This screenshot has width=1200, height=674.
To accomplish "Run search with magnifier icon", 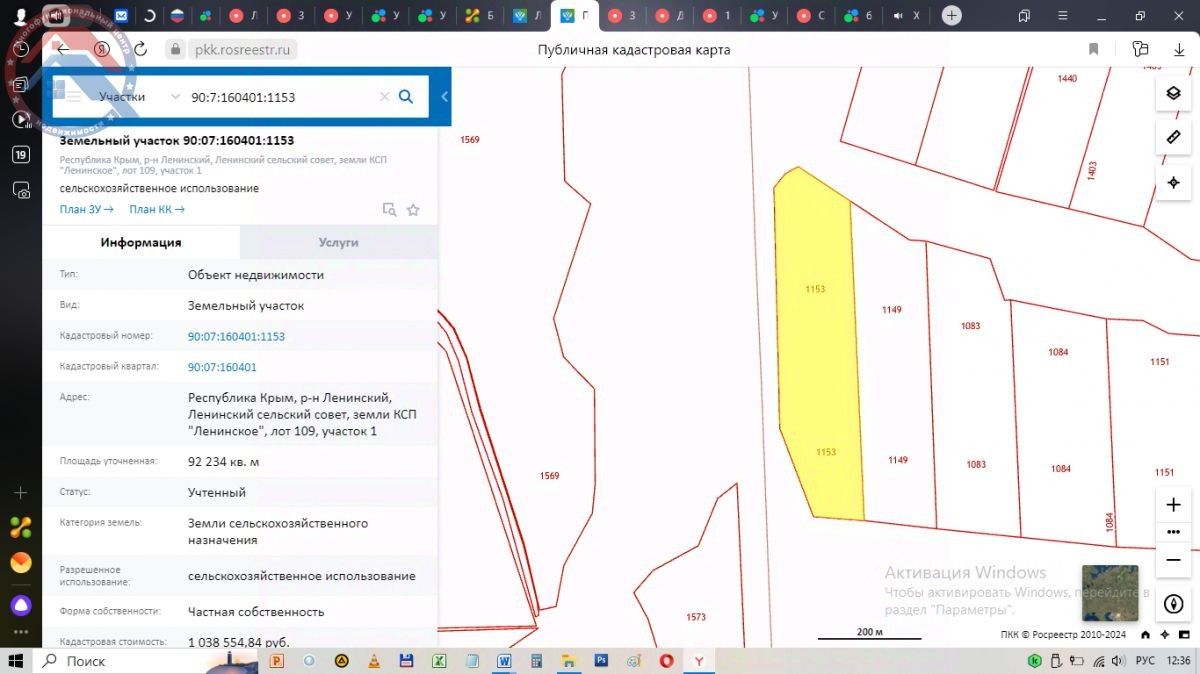I will pos(406,97).
